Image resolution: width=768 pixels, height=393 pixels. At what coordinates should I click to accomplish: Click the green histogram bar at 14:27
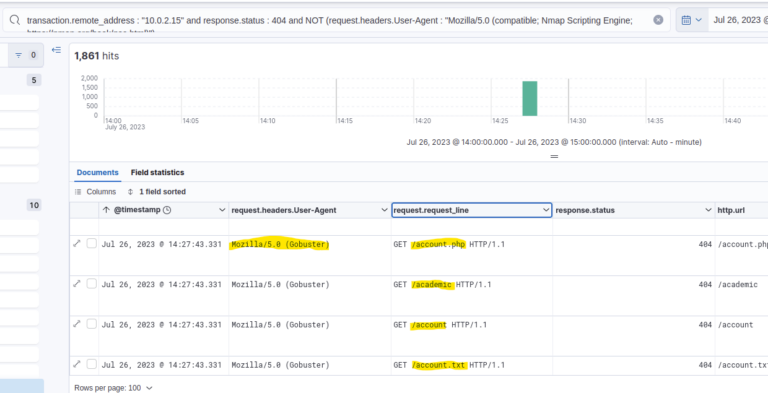pos(529,98)
